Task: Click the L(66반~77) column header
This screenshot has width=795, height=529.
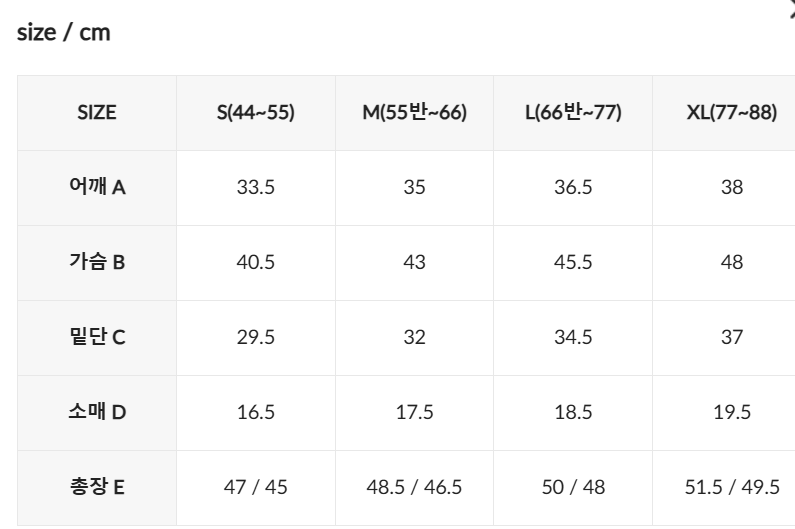Action: click(x=573, y=113)
